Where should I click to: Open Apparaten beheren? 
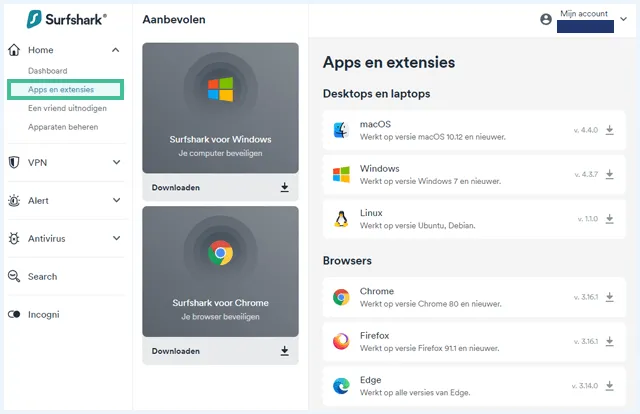[63, 127]
